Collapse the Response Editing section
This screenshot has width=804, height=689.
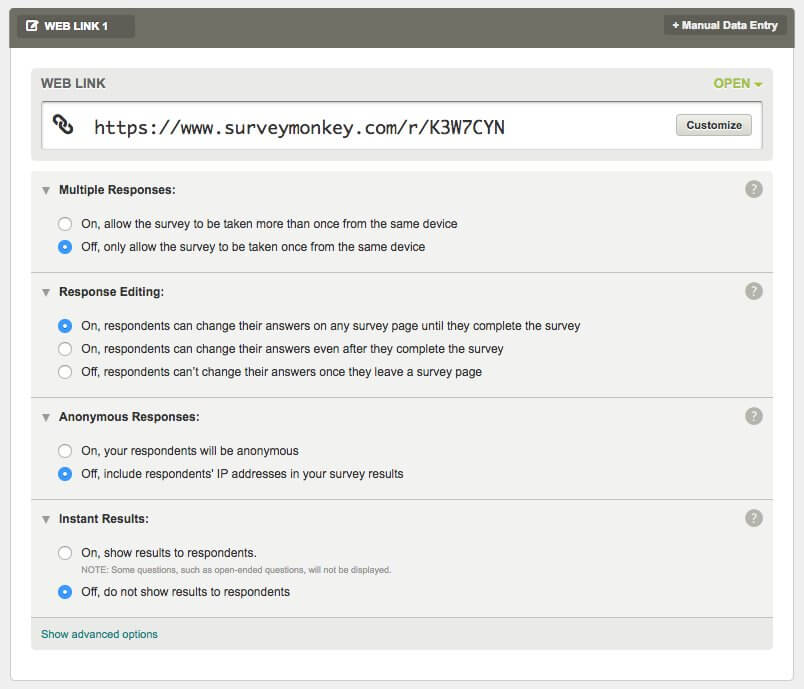tap(46, 292)
